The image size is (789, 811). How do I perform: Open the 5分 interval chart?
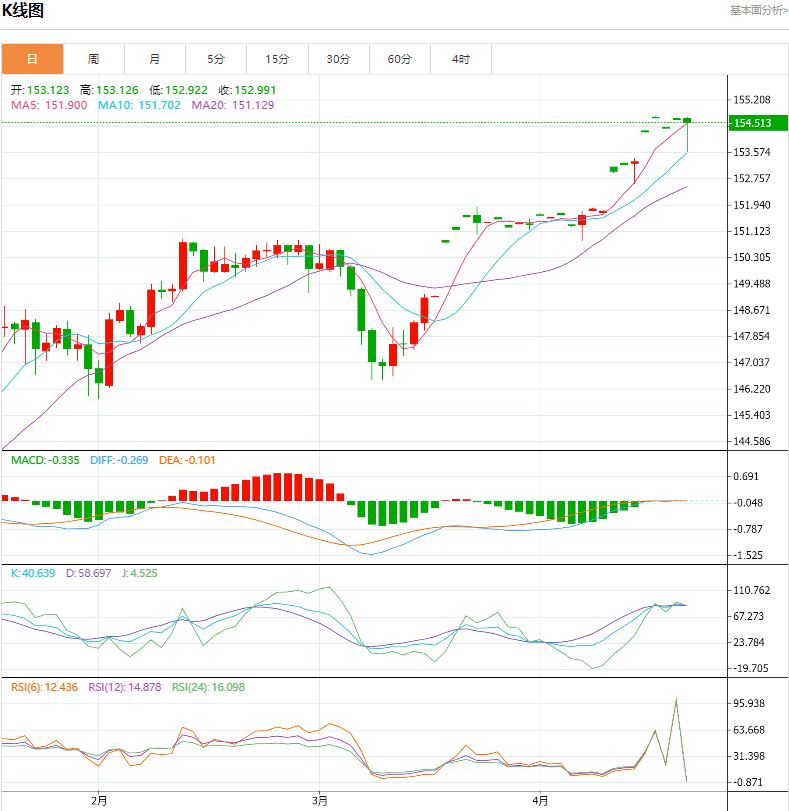pyautogui.click(x=216, y=59)
